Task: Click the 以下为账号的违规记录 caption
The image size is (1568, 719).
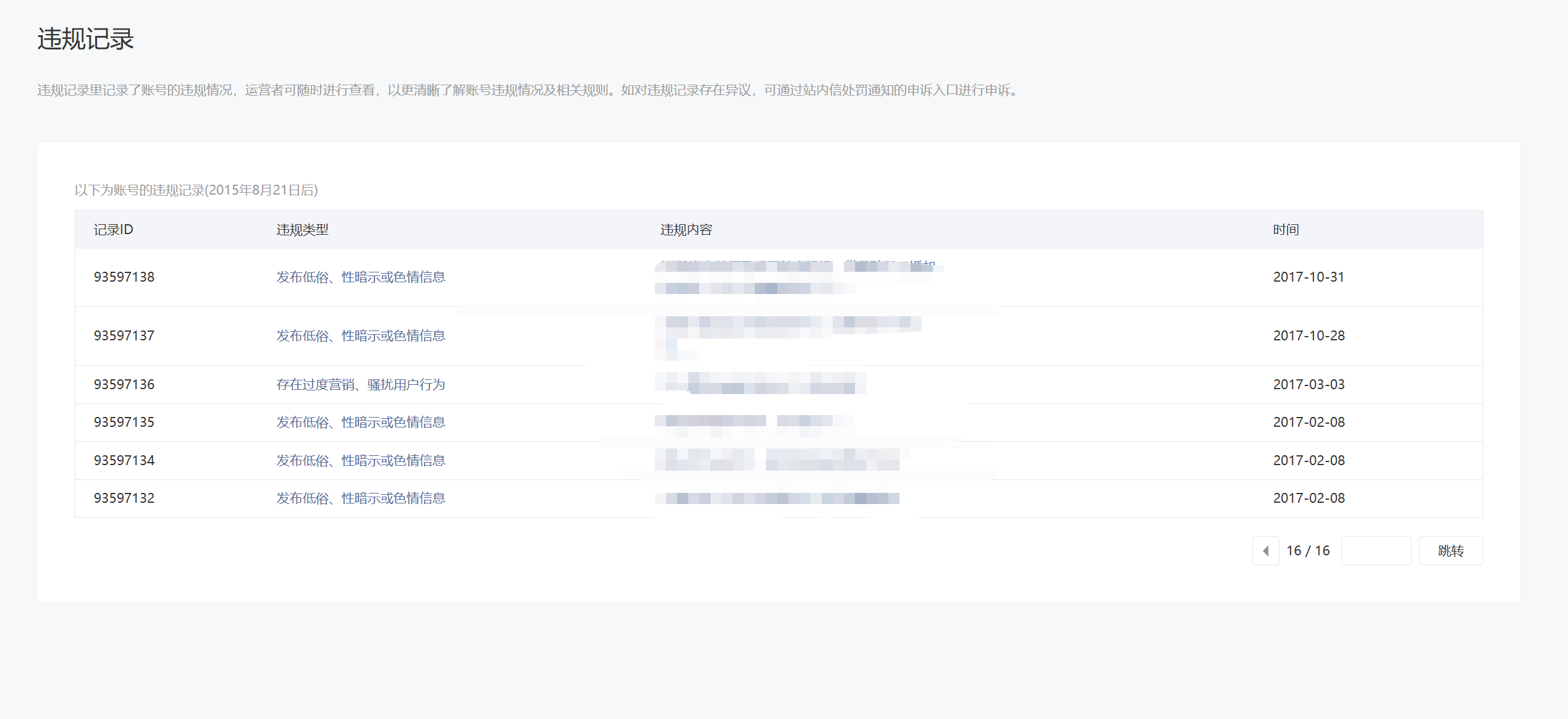Action: click(196, 190)
